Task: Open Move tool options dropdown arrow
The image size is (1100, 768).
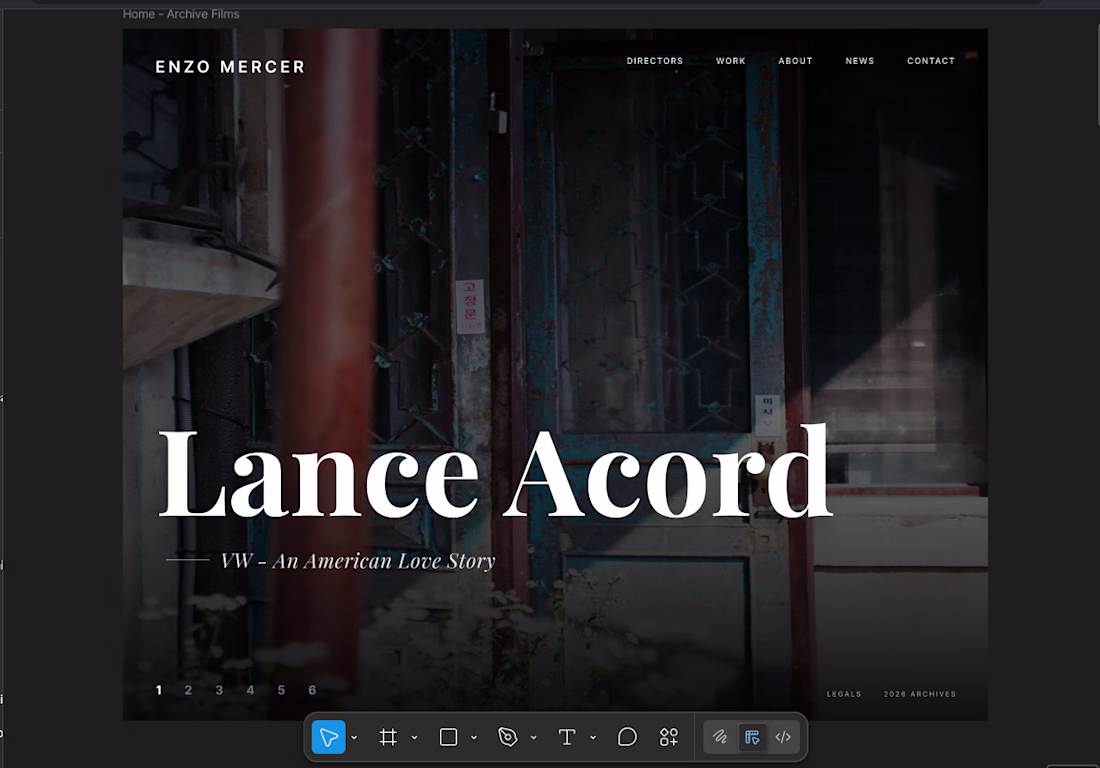Action: pyautogui.click(x=354, y=738)
